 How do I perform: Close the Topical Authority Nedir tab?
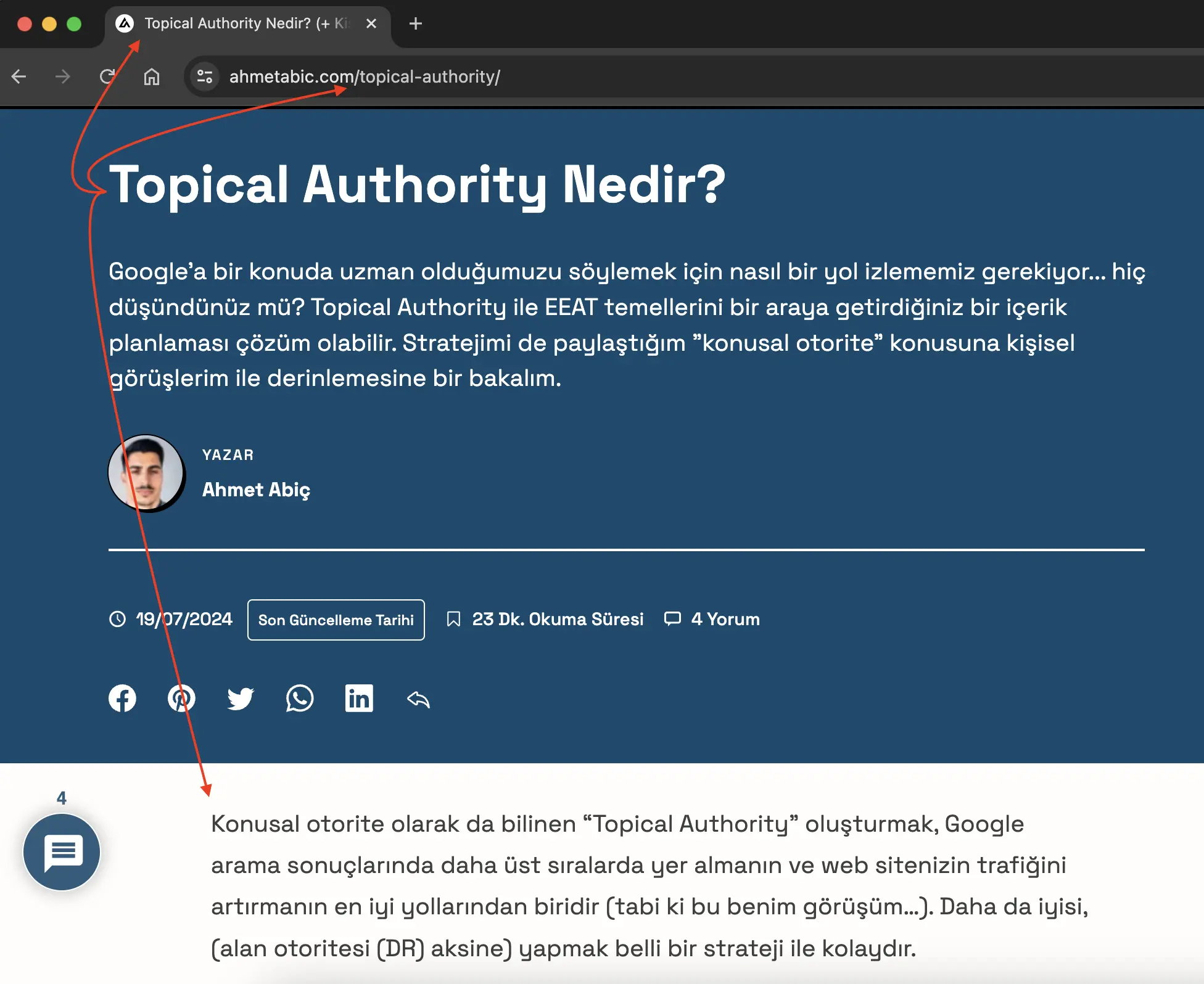pos(371,23)
